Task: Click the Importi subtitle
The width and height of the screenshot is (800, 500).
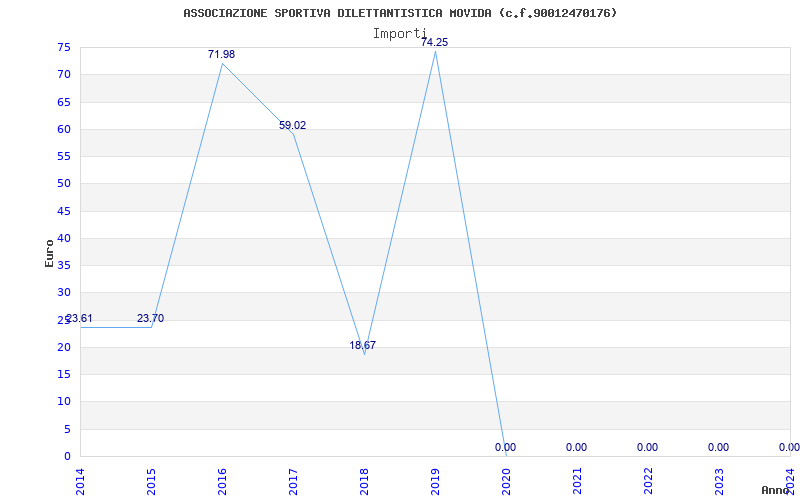Action: click(399, 34)
